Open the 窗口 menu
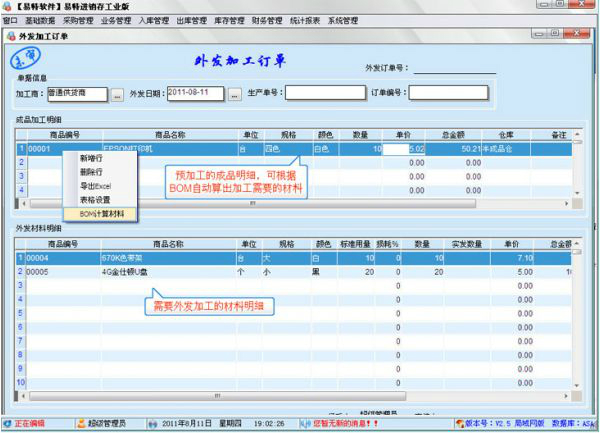This screenshot has width=600, height=433. pos(10,21)
